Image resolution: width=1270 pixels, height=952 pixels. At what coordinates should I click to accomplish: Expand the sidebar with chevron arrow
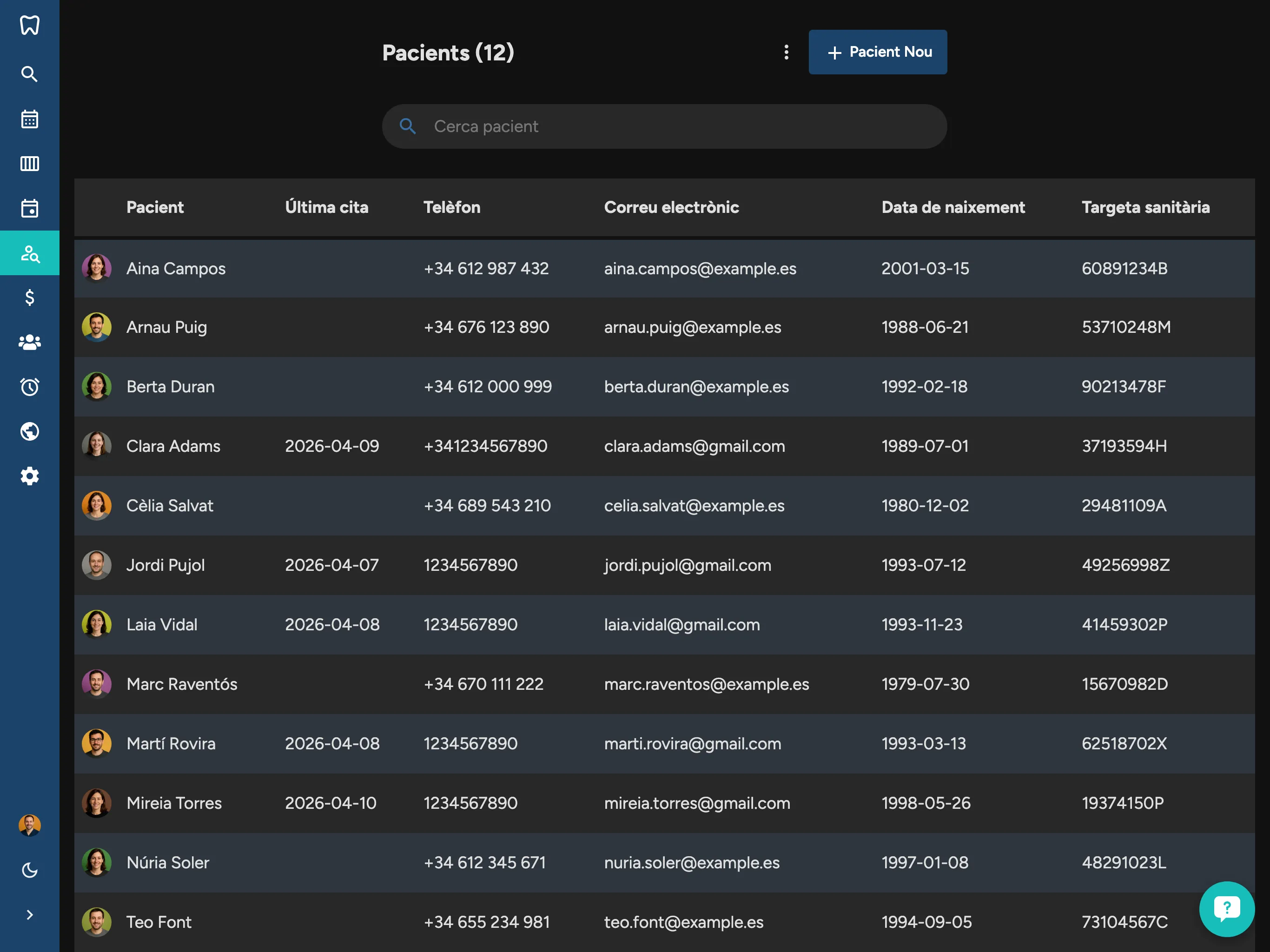click(x=29, y=915)
